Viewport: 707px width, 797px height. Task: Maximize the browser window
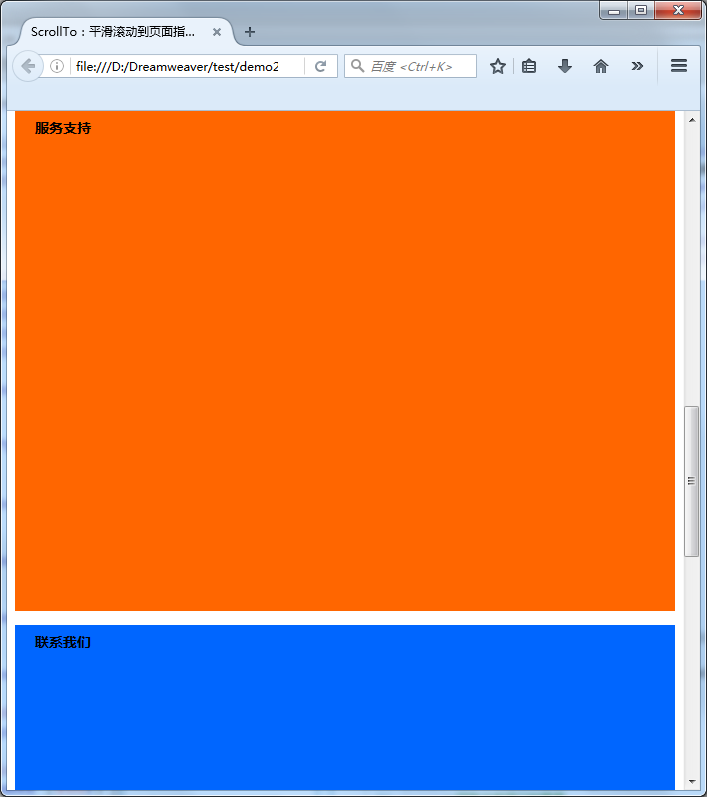pyautogui.click(x=641, y=10)
